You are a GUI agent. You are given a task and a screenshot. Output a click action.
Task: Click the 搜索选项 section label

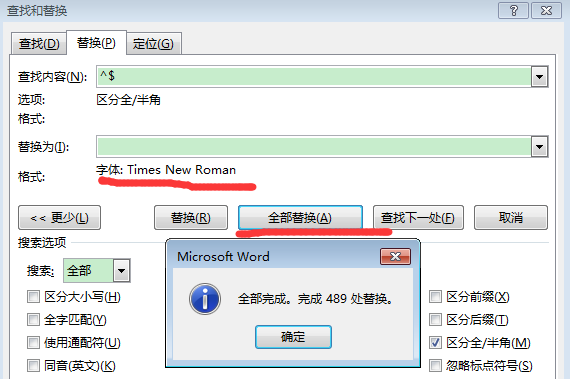click(42, 242)
